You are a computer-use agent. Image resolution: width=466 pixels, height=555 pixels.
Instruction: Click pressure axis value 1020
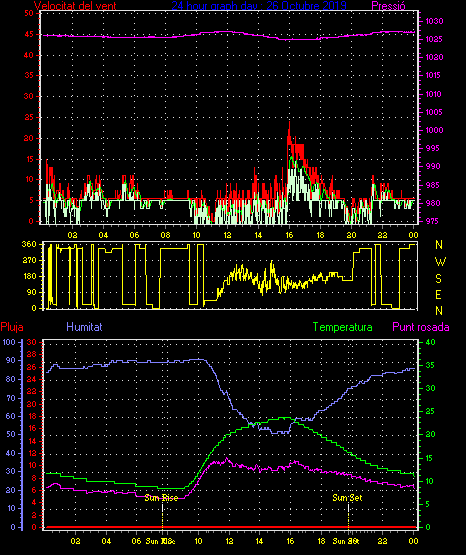tap(434, 57)
